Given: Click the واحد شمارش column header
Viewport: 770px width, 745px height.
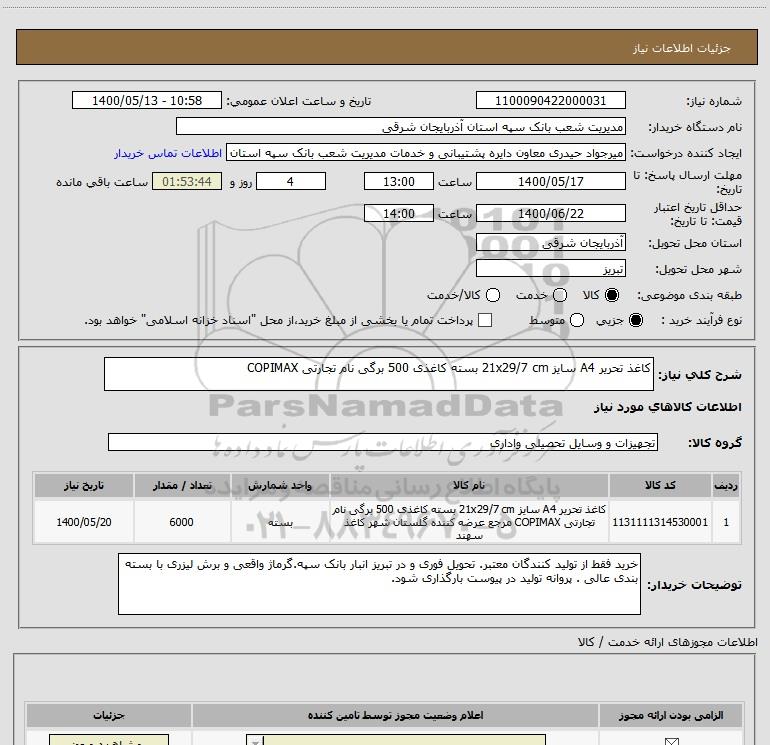Looking at the screenshot, I should 279,485.
